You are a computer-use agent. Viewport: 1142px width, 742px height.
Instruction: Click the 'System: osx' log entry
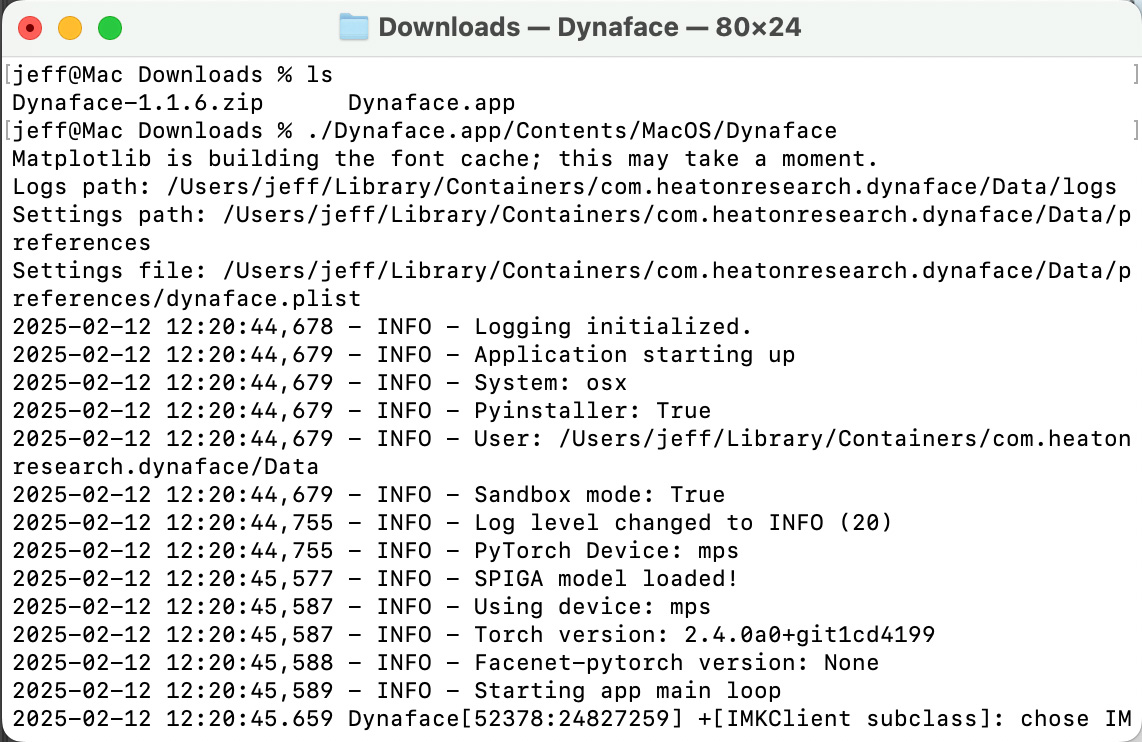point(550,382)
